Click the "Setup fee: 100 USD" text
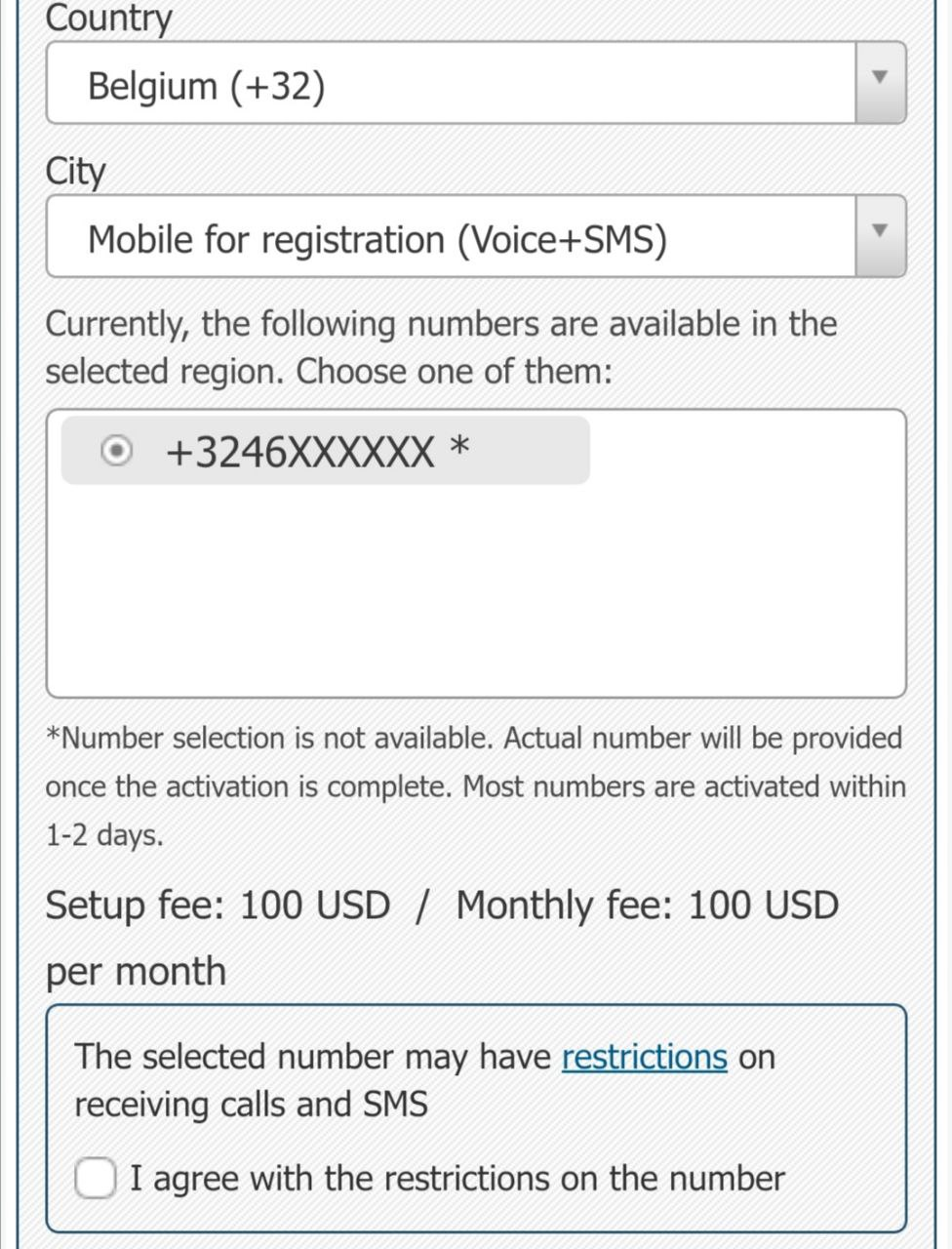Image resolution: width=952 pixels, height=1249 pixels. 218,906
